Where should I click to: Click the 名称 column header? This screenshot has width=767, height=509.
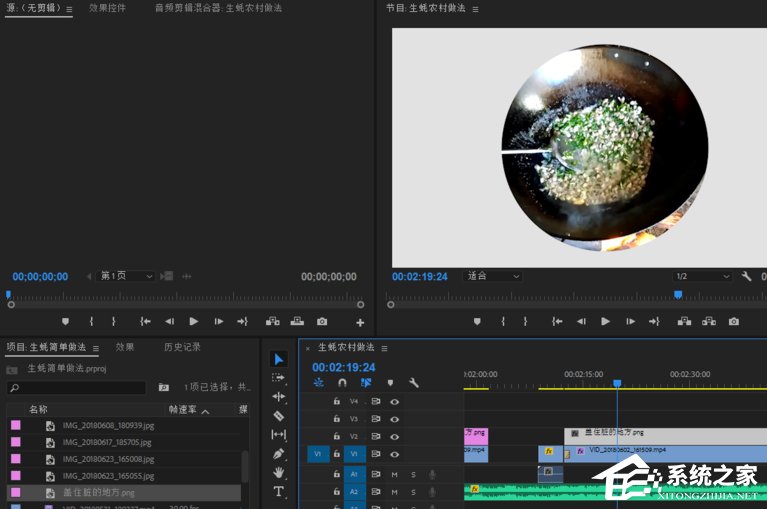[38, 410]
